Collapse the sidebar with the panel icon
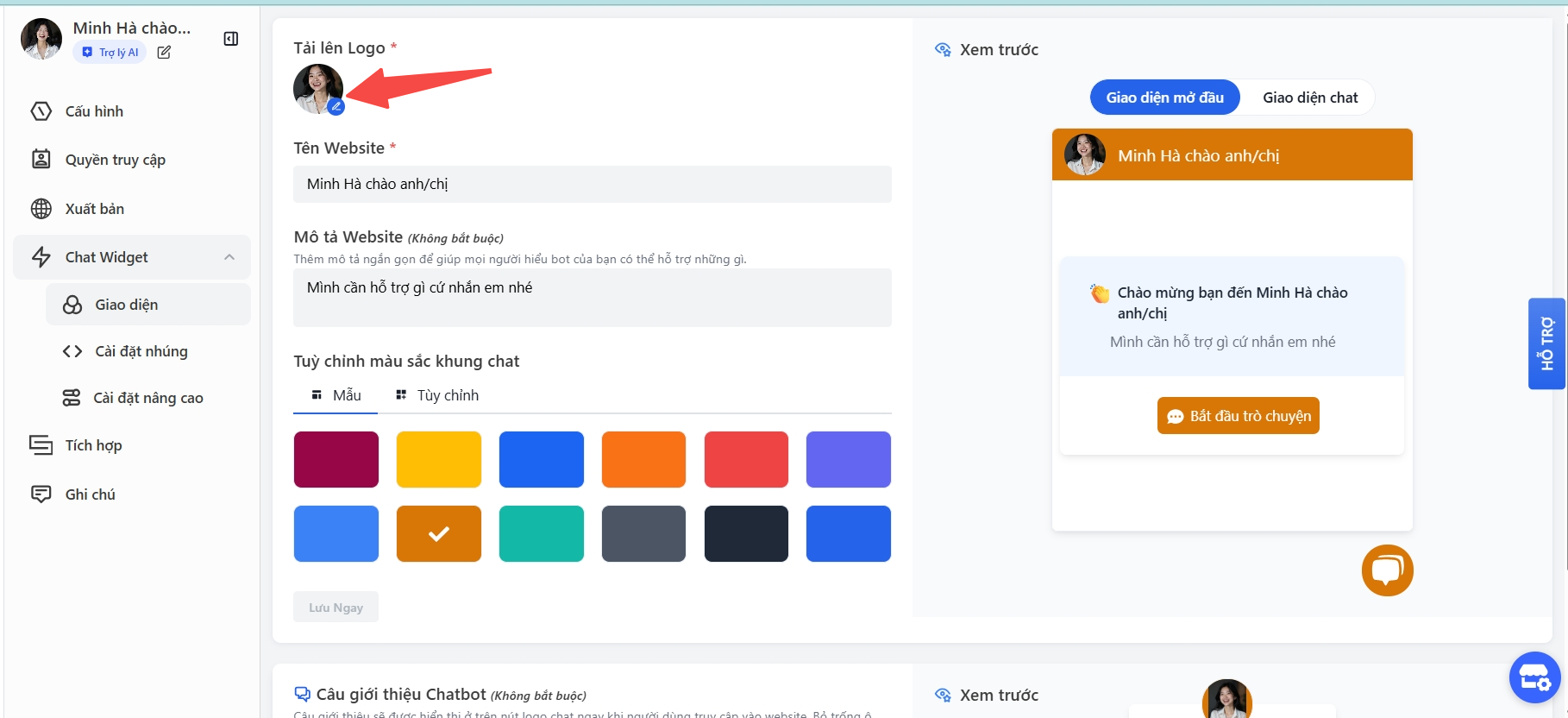The image size is (1568, 718). [230, 39]
